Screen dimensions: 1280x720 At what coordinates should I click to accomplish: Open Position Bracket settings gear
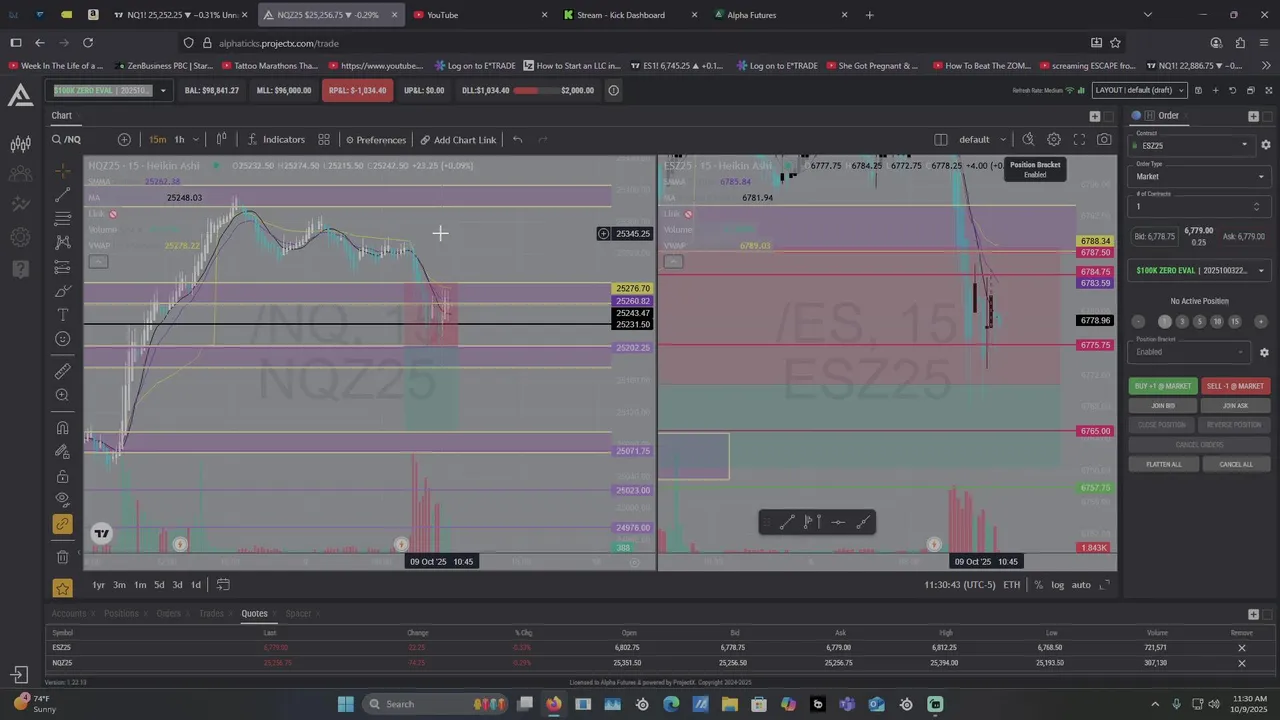click(x=1264, y=352)
